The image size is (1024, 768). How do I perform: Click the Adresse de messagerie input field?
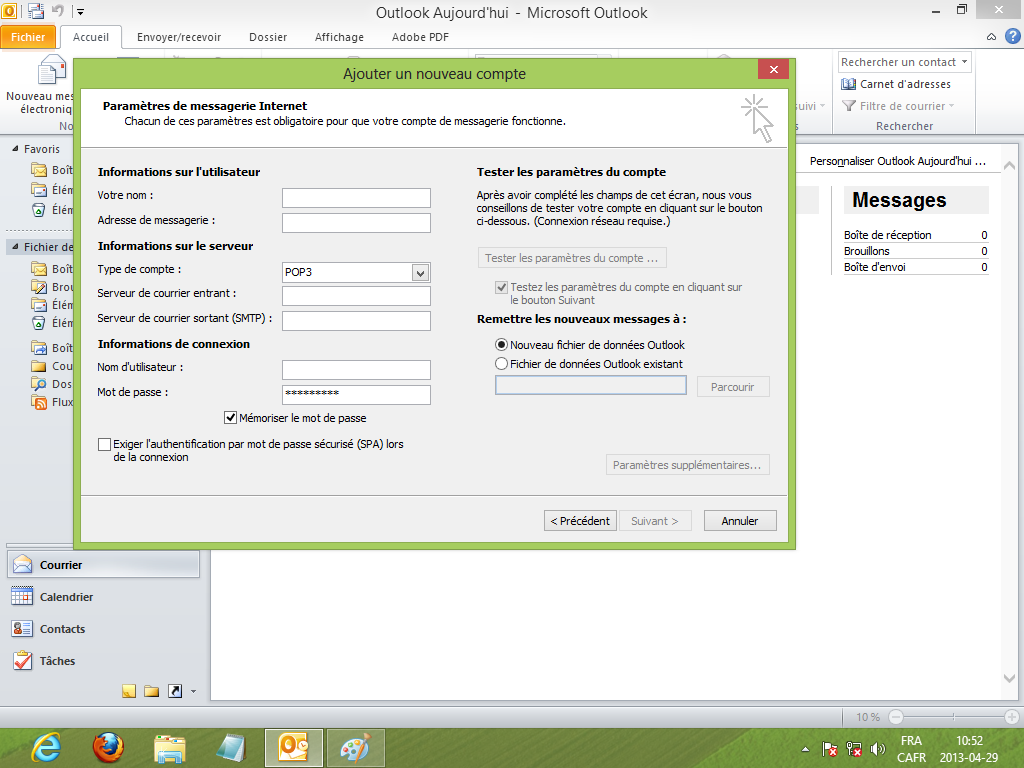356,223
